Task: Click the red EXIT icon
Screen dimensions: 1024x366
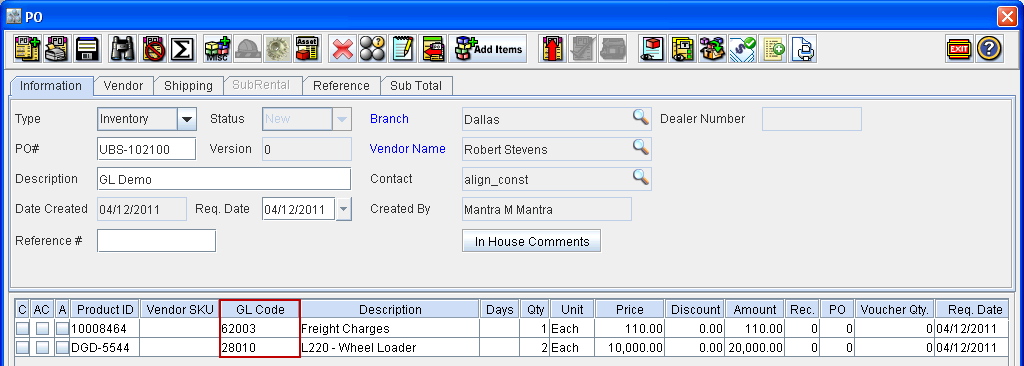Action: (x=959, y=49)
